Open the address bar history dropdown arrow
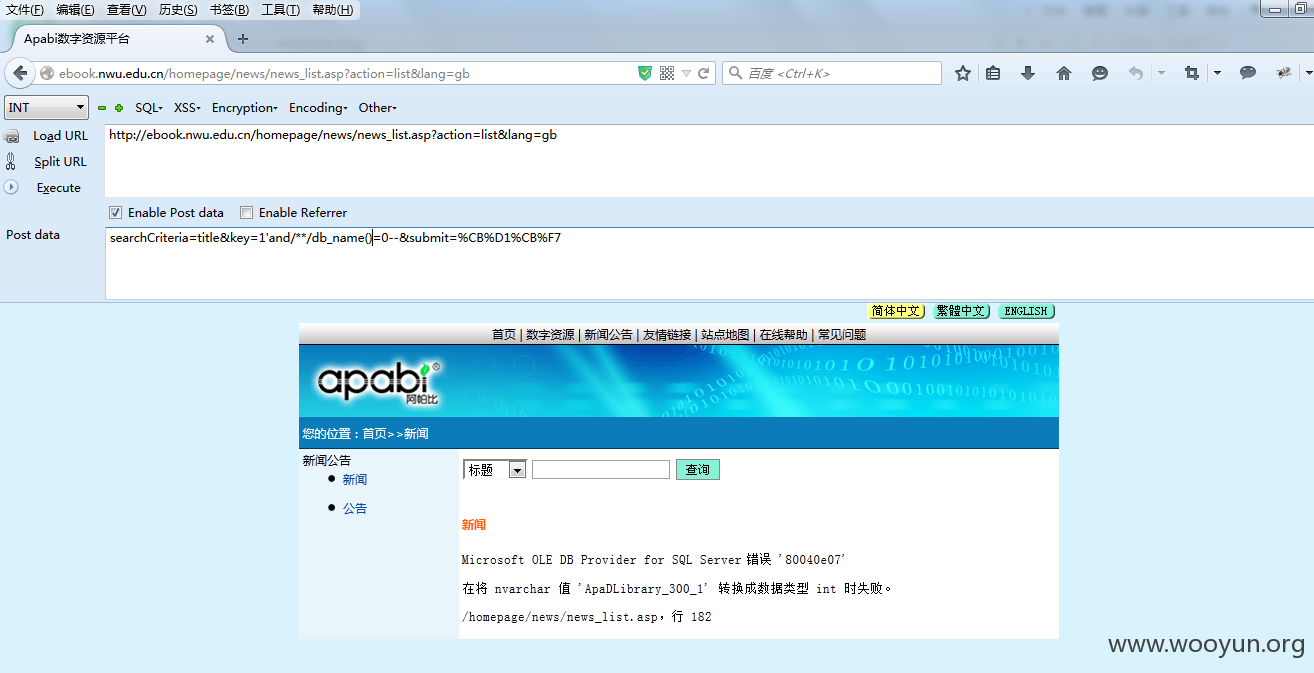This screenshot has height=673, width=1314. pyautogui.click(x=686, y=73)
